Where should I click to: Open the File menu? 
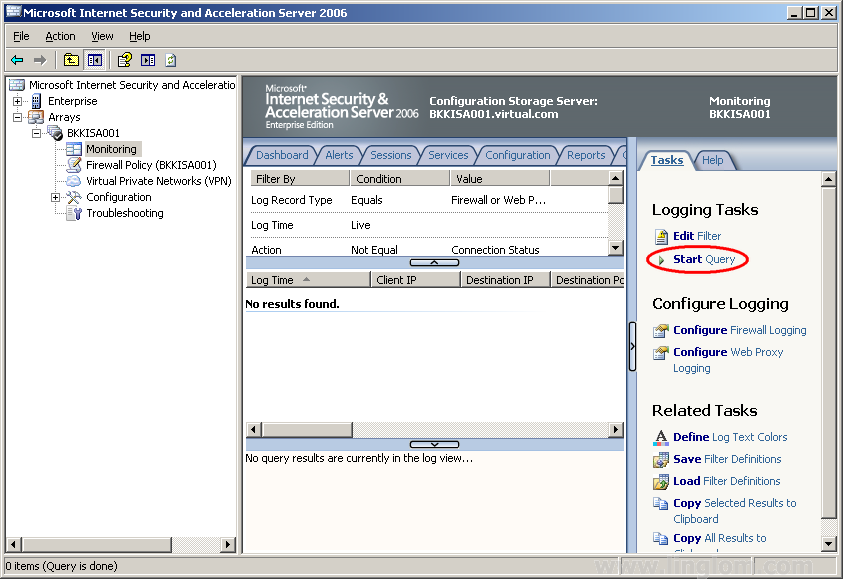pyautogui.click(x=21, y=36)
